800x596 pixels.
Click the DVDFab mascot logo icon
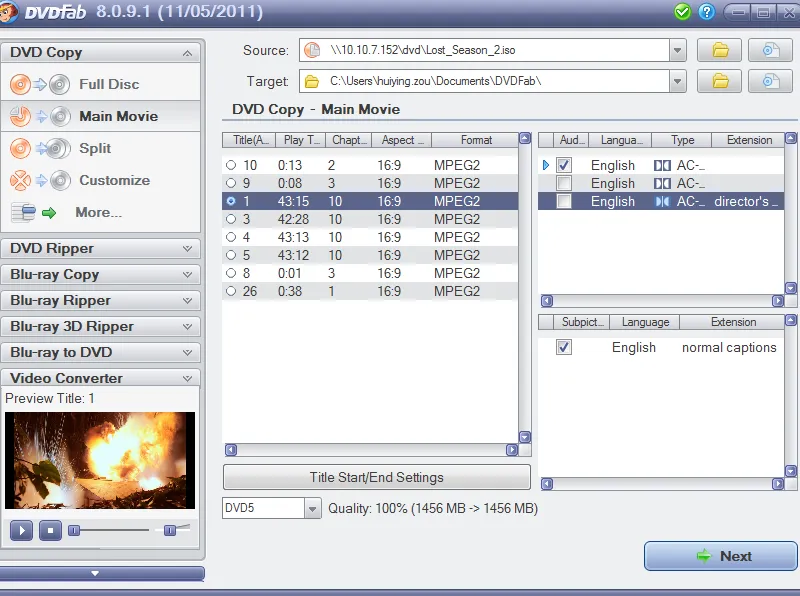pos(8,12)
